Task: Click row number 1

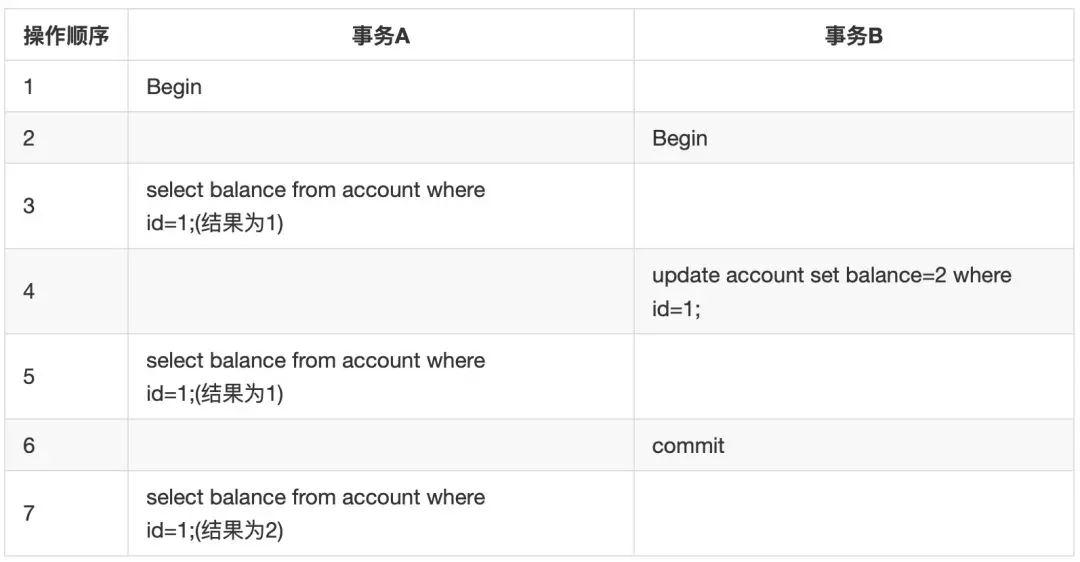Action: pos(28,87)
